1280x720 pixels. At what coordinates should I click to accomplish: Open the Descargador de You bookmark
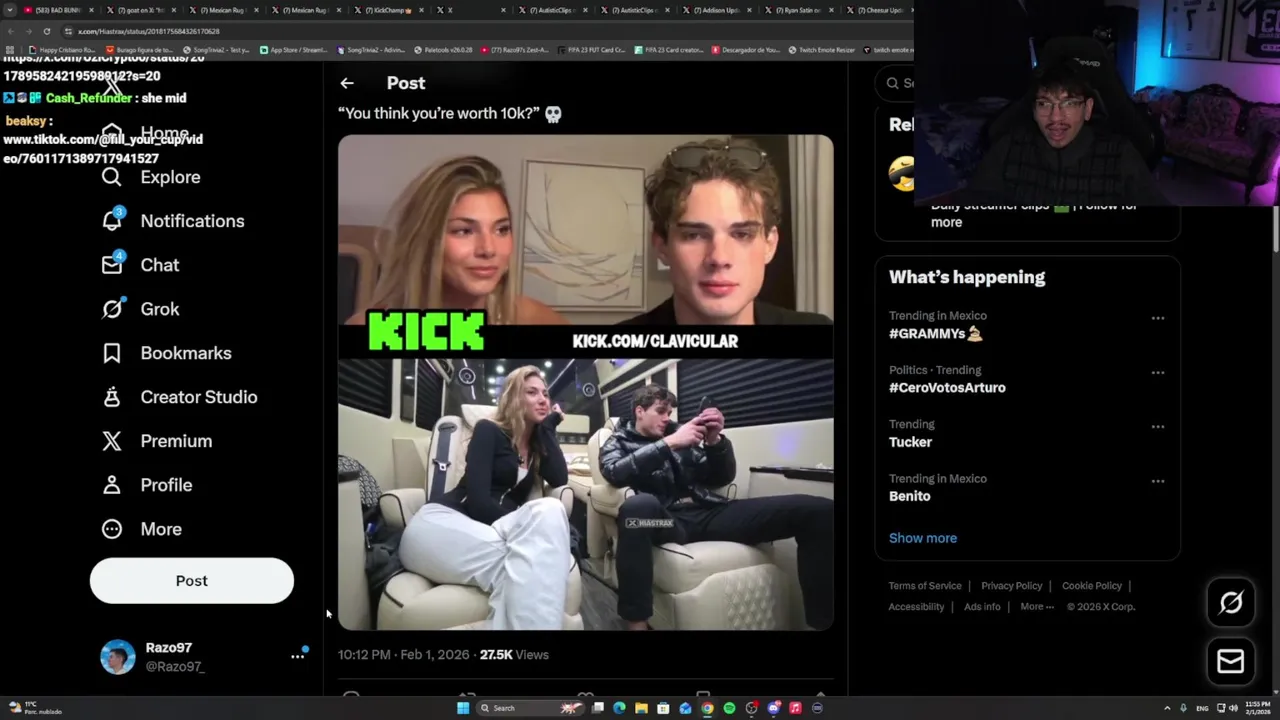[x=745, y=50]
